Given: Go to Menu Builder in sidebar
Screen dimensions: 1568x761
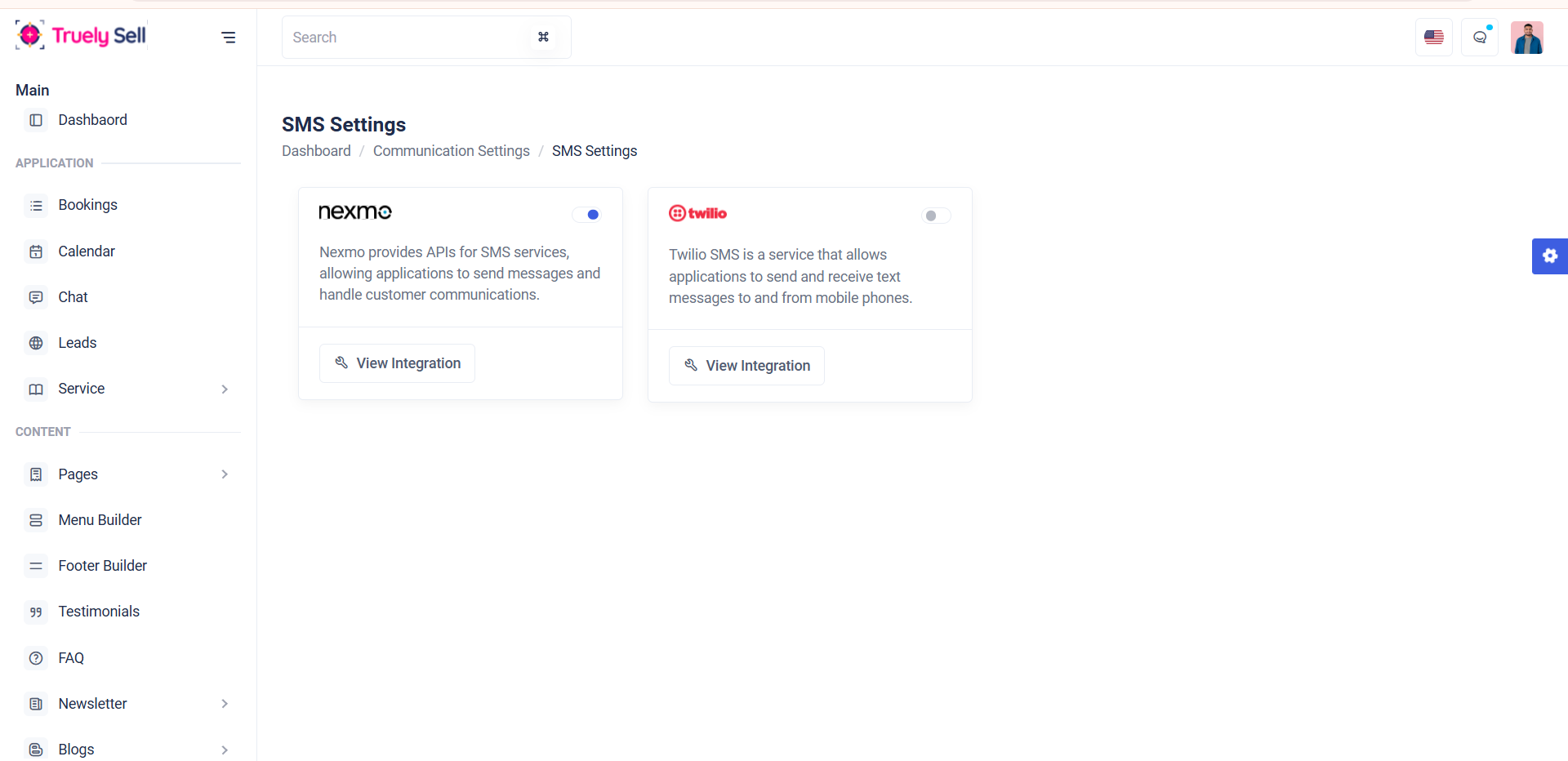Looking at the screenshot, I should click(x=100, y=520).
